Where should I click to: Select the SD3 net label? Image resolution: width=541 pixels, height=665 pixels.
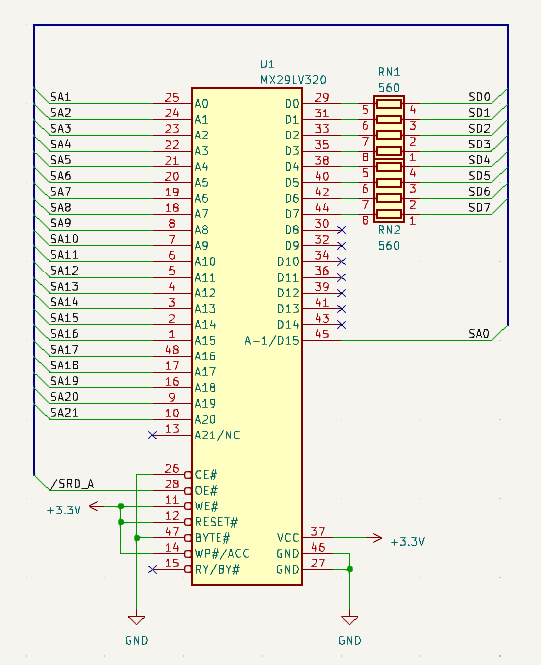coord(479,144)
